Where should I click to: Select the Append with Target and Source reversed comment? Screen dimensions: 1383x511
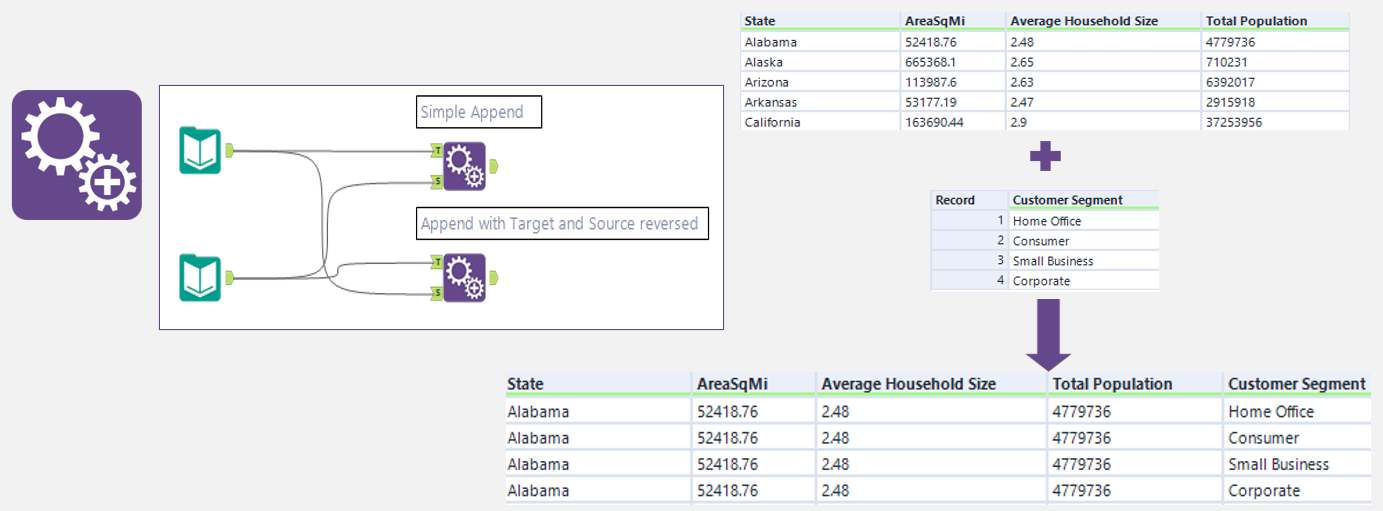pyautogui.click(x=561, y=224)
